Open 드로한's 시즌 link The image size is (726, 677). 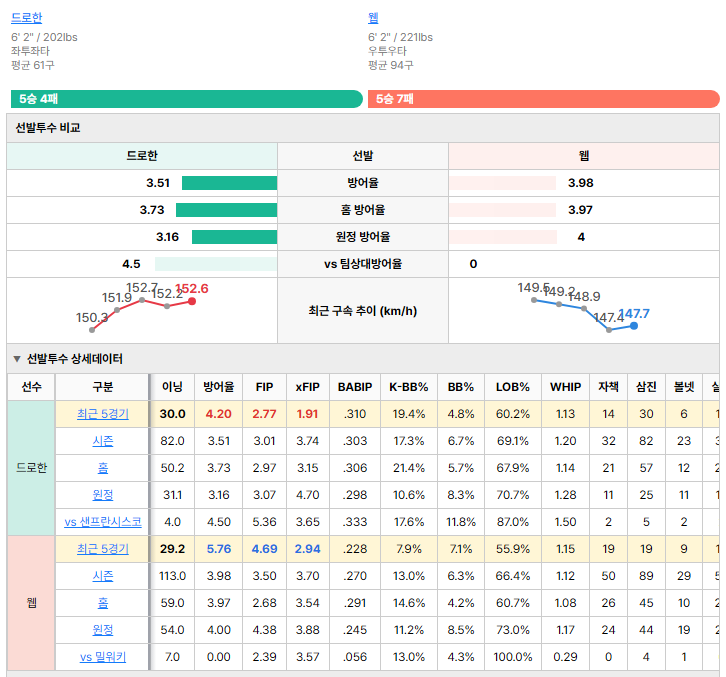coord(103,441)
